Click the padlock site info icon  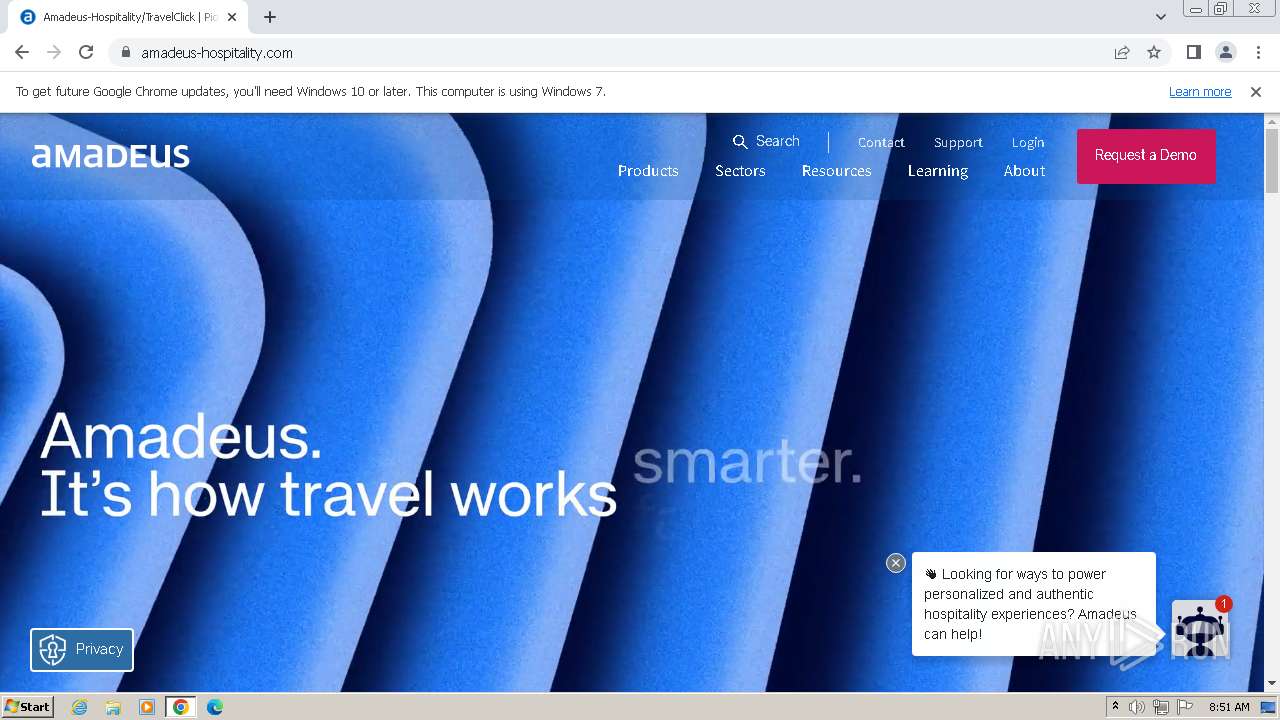pyautogui.click(x=125, y=52)
